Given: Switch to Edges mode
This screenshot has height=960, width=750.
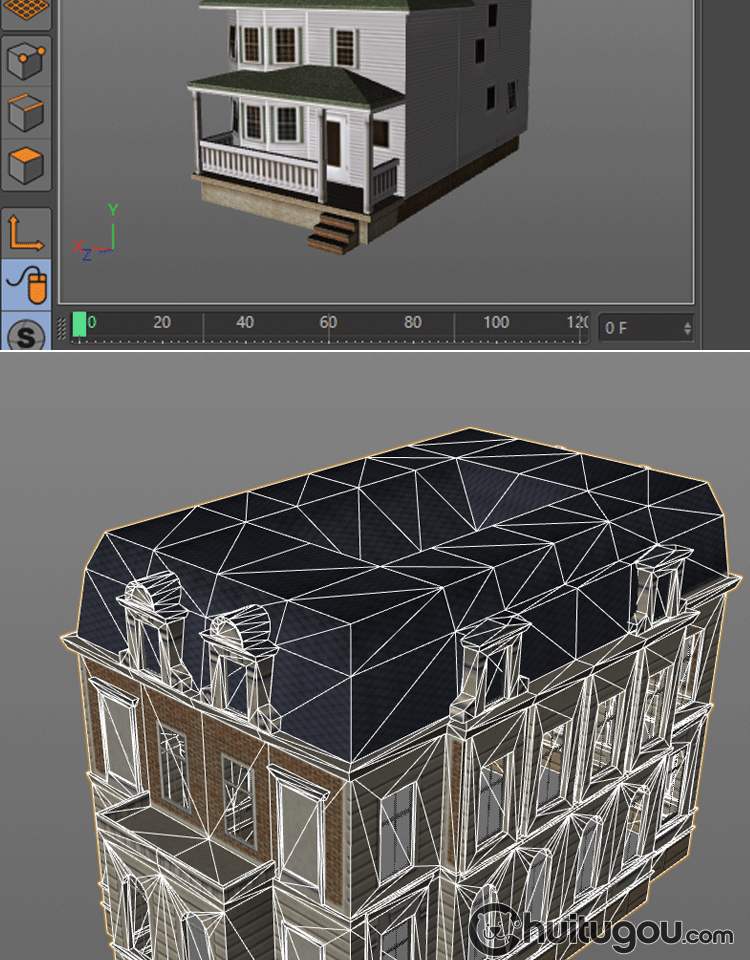Looking at the screenshot, I should (x=25, y=112).
